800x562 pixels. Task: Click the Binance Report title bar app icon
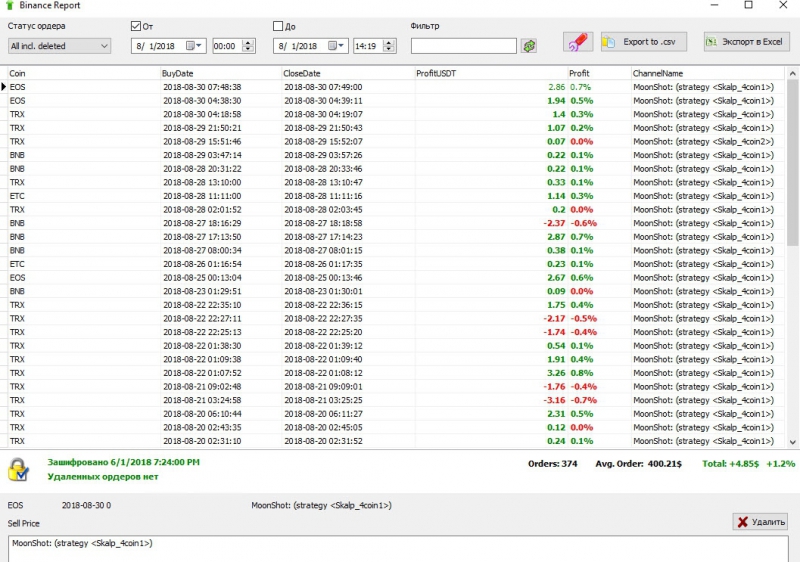pos(9,6)
